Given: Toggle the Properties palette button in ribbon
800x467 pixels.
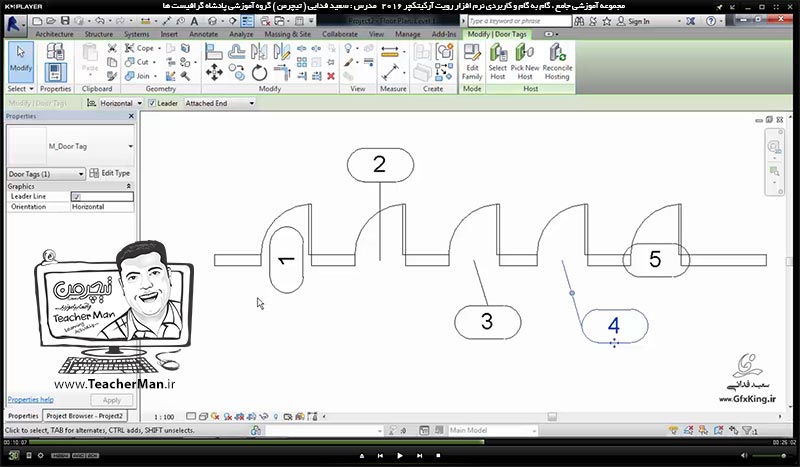Looking at the screenshot, I should 55,72.
